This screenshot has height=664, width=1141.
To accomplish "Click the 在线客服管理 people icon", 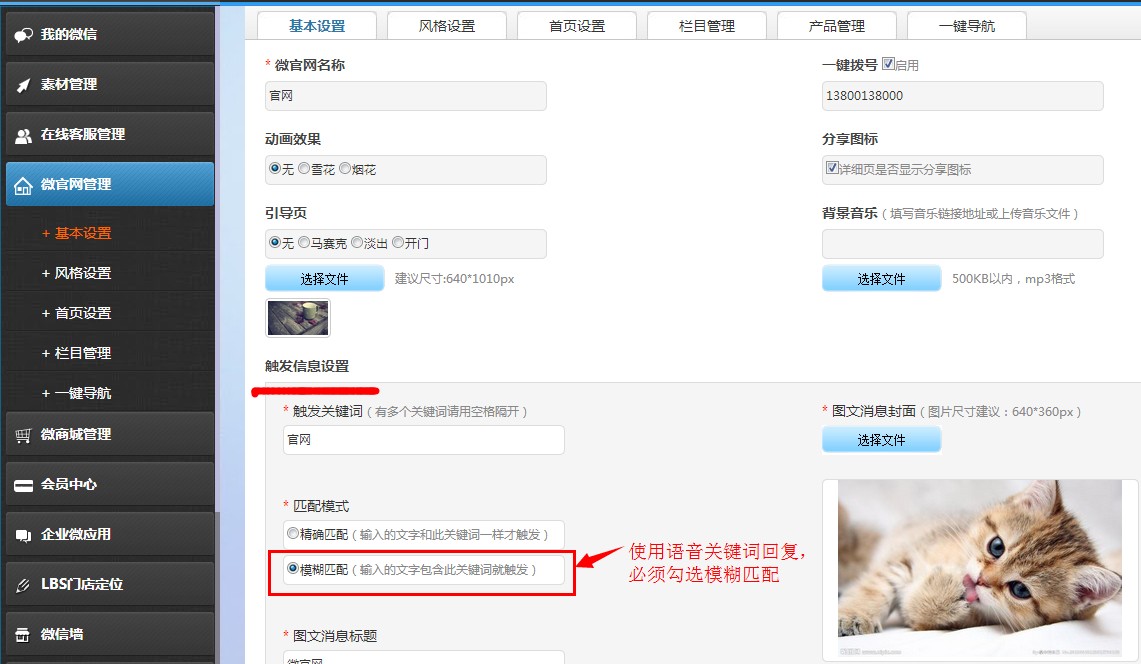I will [23, 135].
